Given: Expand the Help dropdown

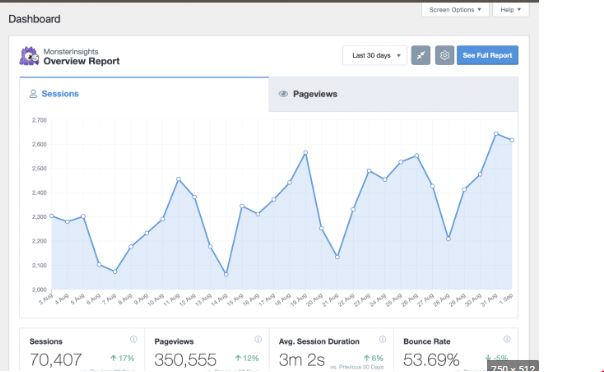Looking at the screenshot, I should (510, 10).
